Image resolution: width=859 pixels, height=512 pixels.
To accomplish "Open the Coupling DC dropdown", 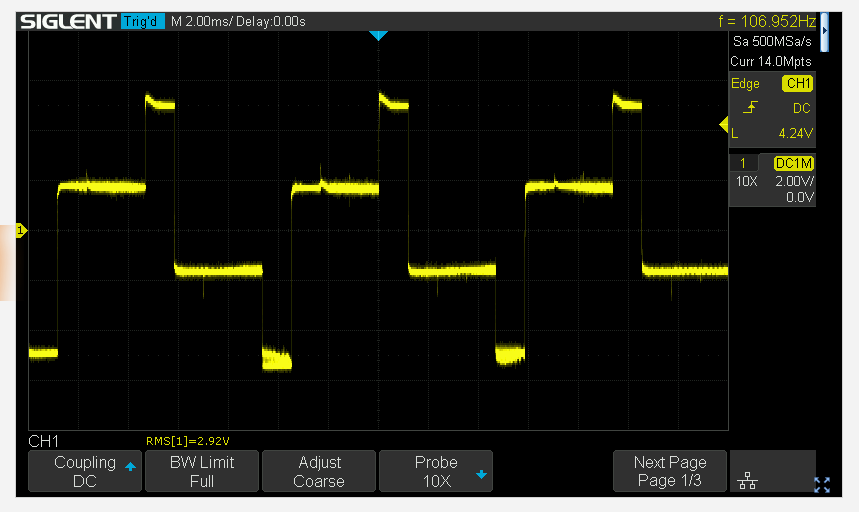I will [85, 471].
